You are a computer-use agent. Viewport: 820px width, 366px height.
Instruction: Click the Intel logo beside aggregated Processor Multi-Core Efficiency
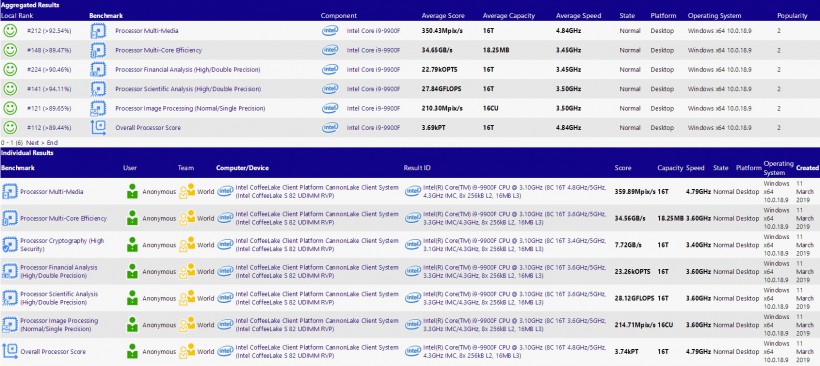pos(330,50)
